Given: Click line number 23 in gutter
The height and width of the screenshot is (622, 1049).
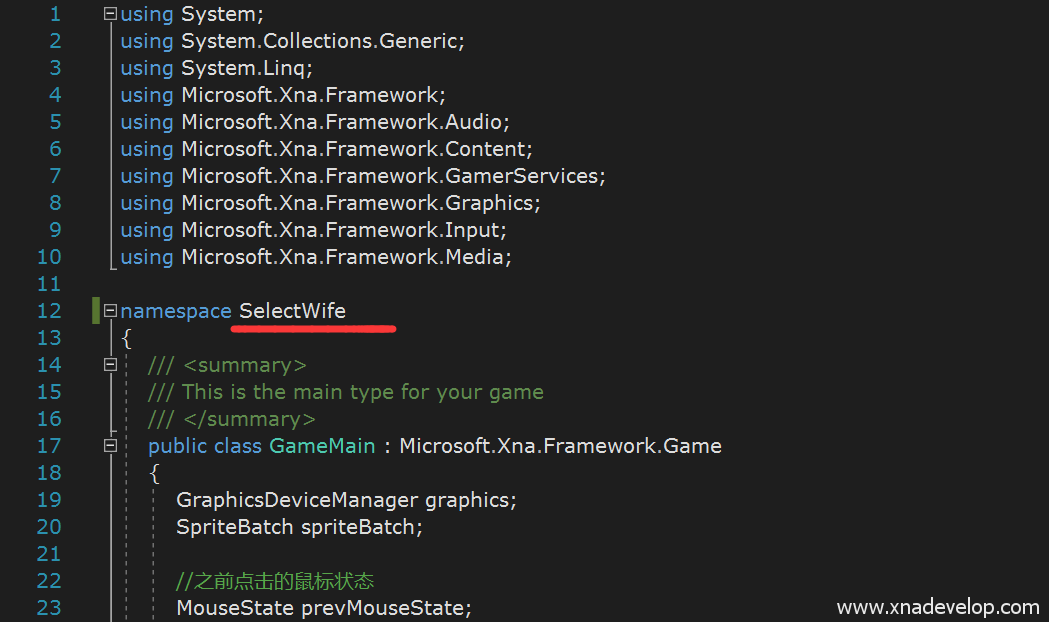Looking at the screenshot, I should [49, 608].
